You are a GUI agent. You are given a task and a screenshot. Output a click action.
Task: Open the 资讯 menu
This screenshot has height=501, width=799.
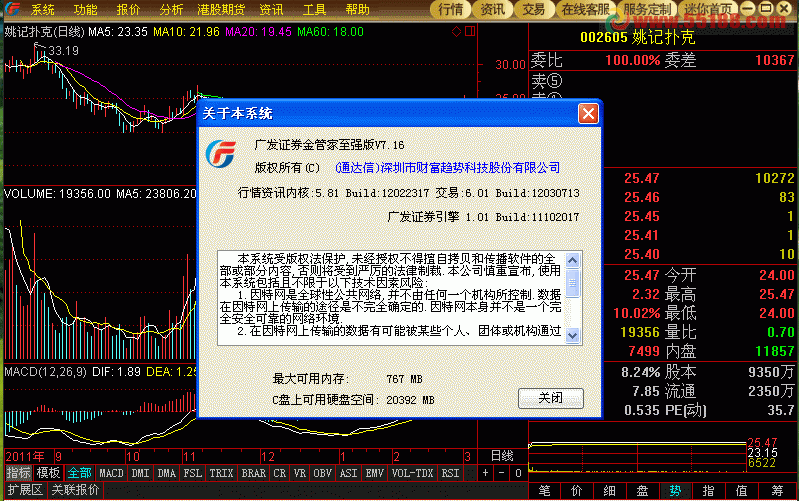point(271,9)
